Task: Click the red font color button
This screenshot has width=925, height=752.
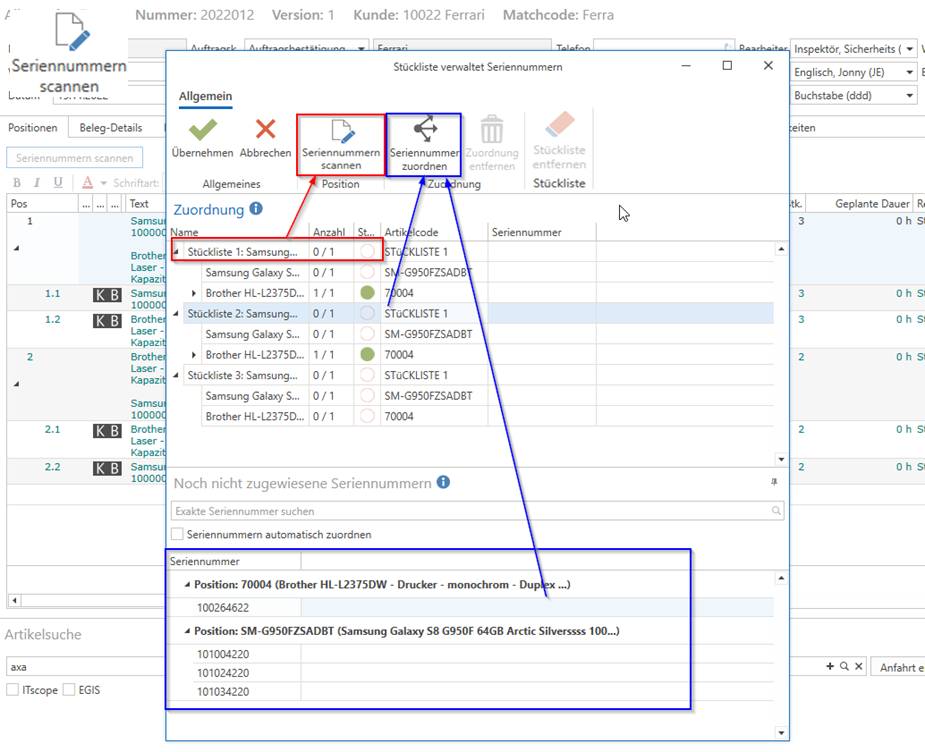Action: tap(88, 183)
